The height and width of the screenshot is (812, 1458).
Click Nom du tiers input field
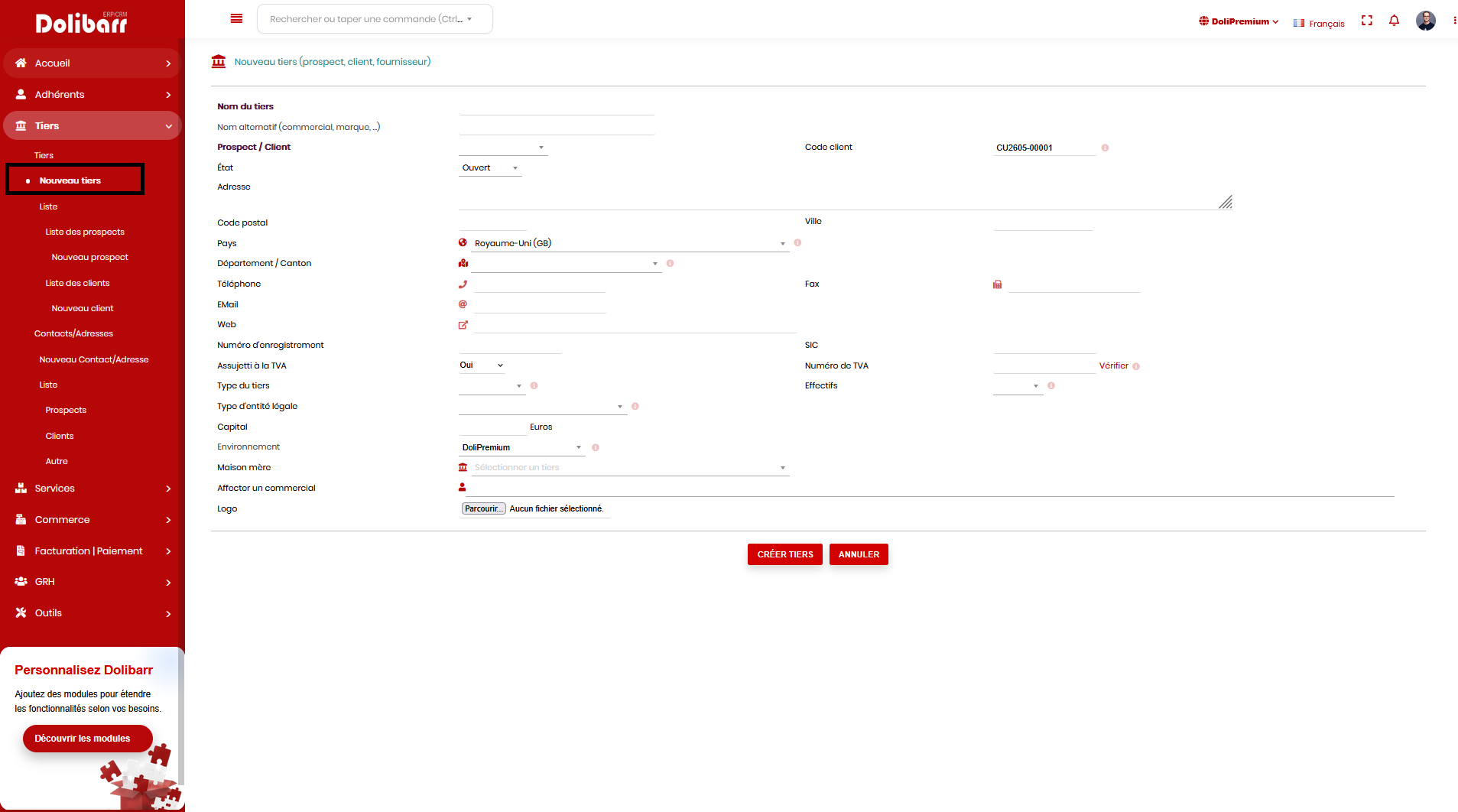click(557, 106)
